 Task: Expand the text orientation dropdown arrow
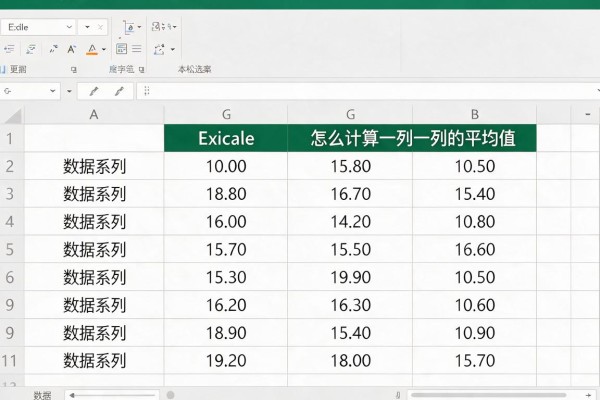click(139, 27)
